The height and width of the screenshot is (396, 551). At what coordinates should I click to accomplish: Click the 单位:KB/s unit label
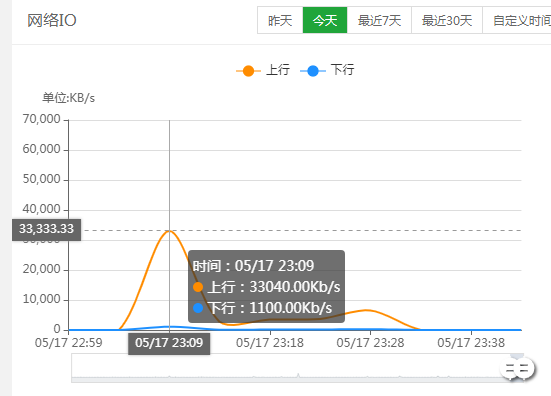(x=69, y=98)
